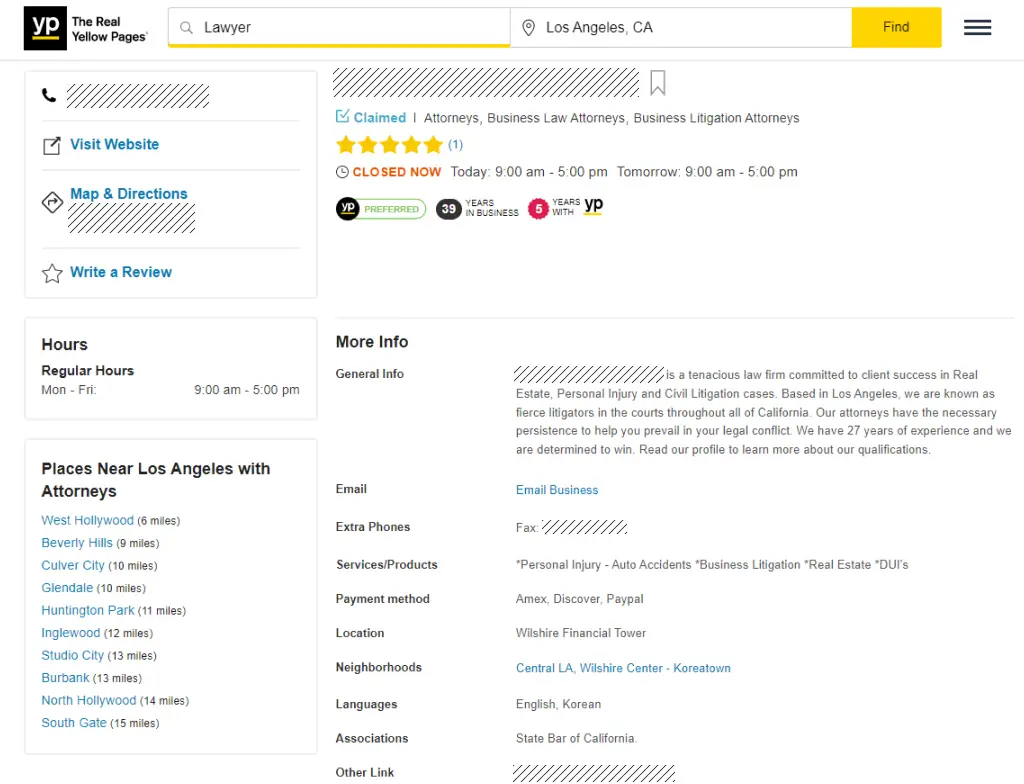Viewport: 1024px width, 784px height.
Task: Click the phone icon
Action: coord(49,96)
